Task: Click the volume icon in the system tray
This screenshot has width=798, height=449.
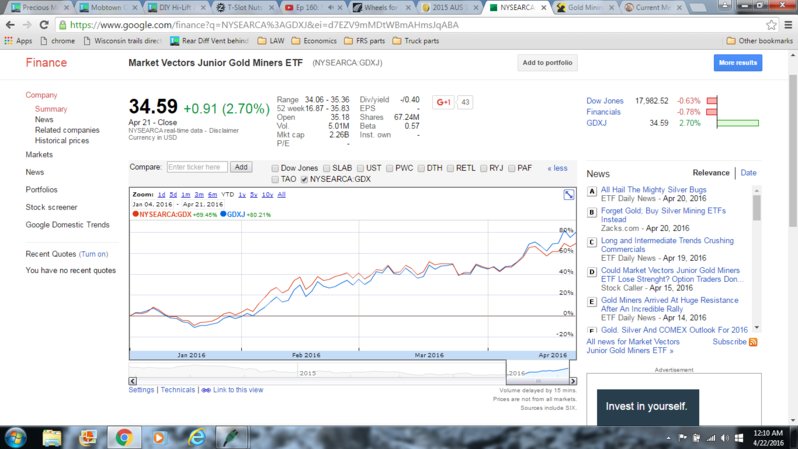Action: click(x=725, y=438)
